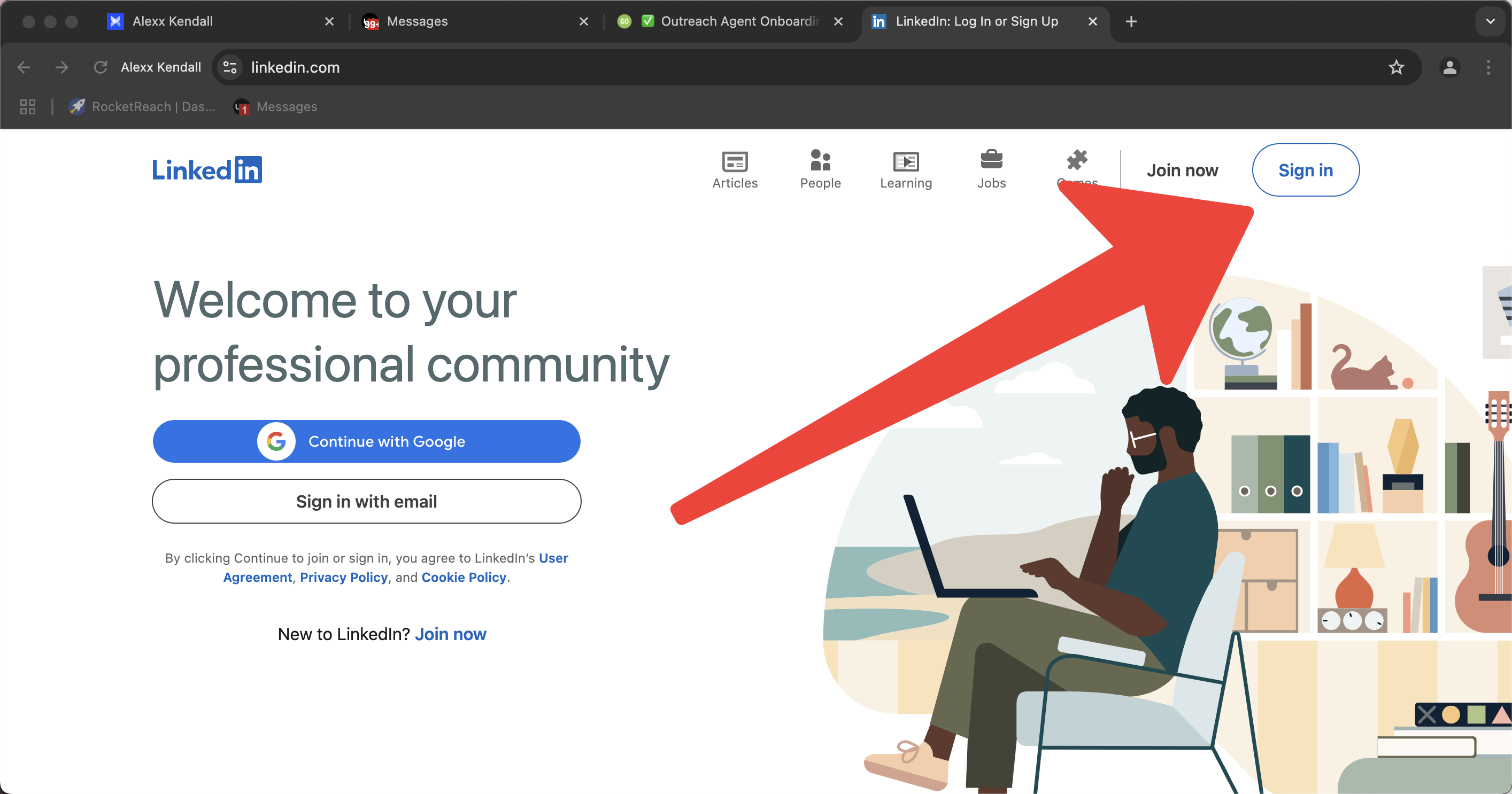Open the Jobs briefcase icon
Image resolution: width=1512 pixels, height=794 pixels.
pyautogui.click(x=991, y=160)
